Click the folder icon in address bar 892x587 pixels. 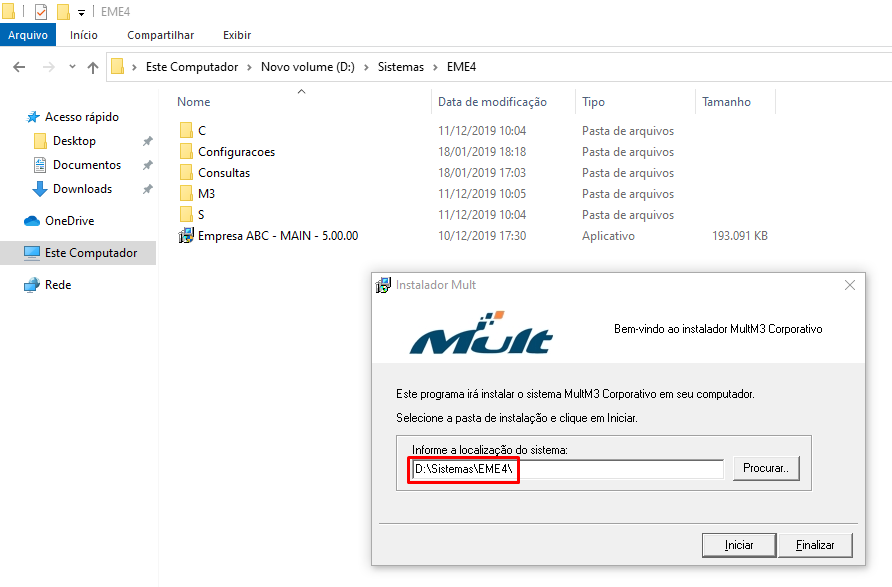point(118,67)
